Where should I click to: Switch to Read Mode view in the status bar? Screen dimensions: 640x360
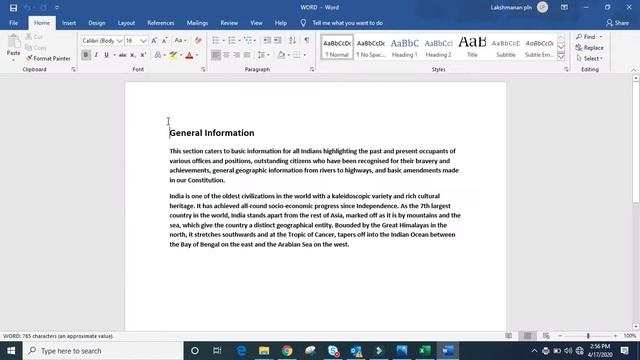[509, 336]
